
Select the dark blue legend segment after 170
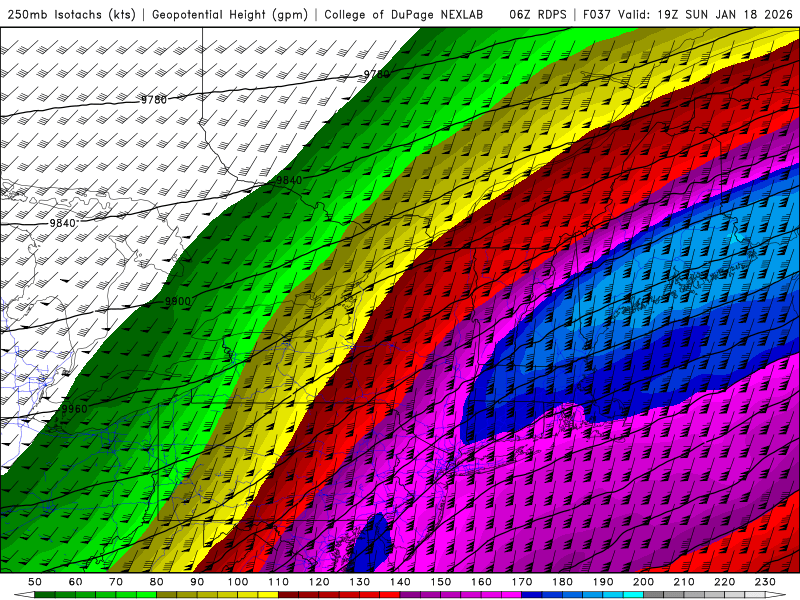tap(532, 595)
